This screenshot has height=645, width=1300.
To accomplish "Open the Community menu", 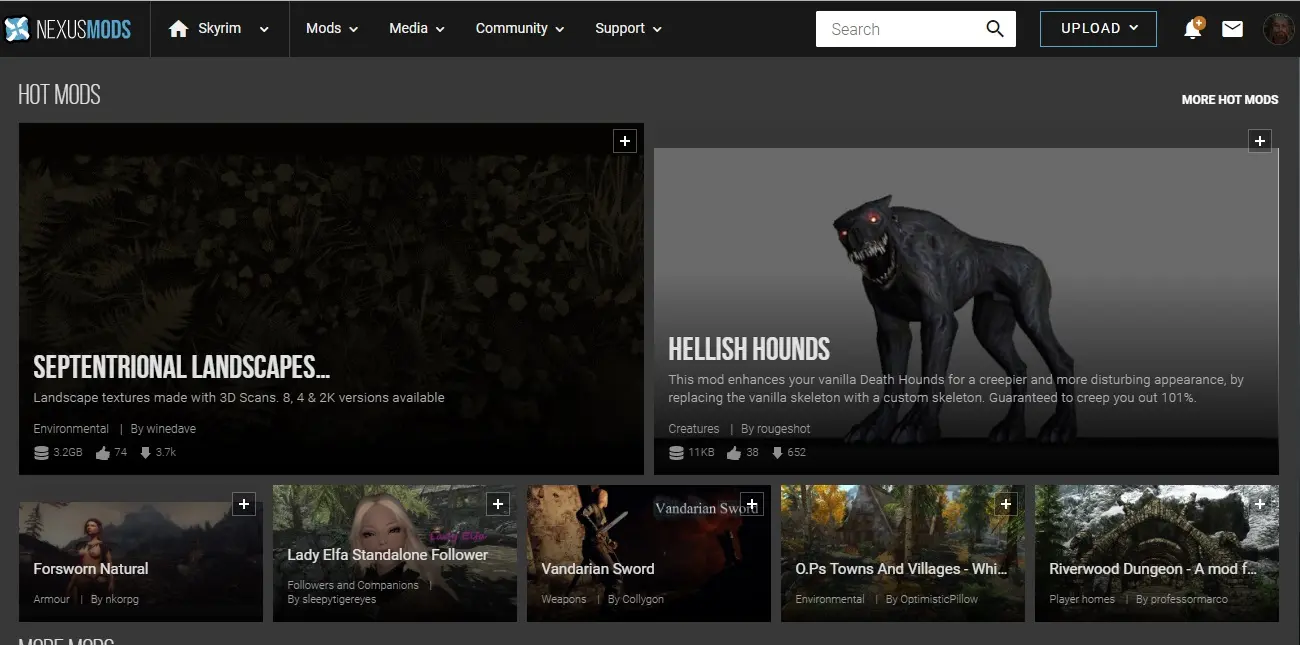I will tap(520, 29).
